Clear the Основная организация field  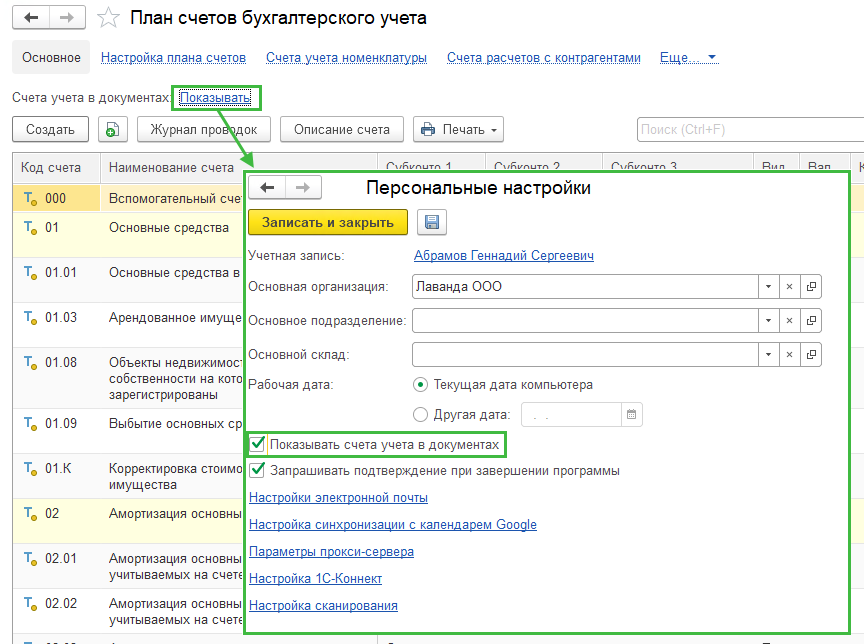coord(790,286)
